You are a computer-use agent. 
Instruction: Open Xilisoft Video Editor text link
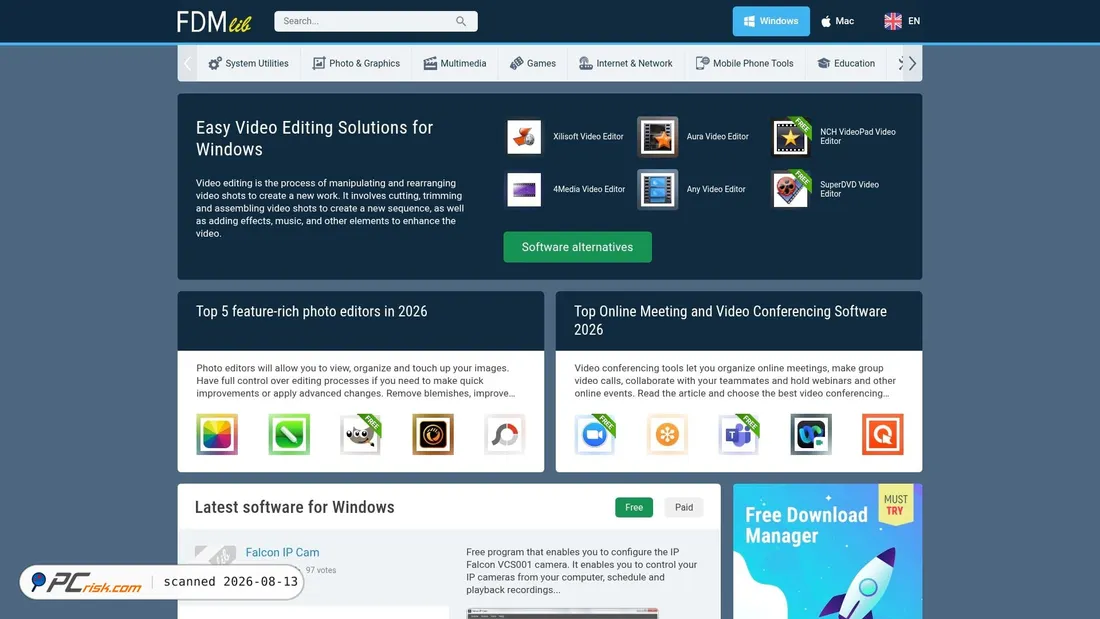click(x=588, y=137)
